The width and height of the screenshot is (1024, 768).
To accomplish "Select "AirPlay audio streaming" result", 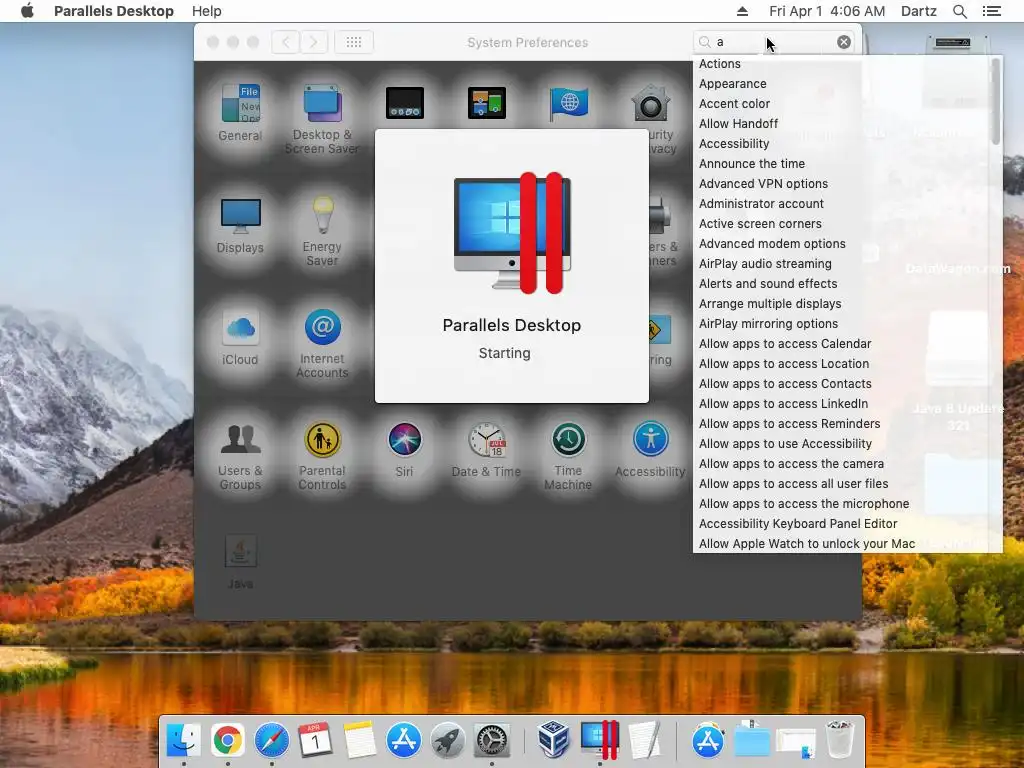I will [765, 264].
